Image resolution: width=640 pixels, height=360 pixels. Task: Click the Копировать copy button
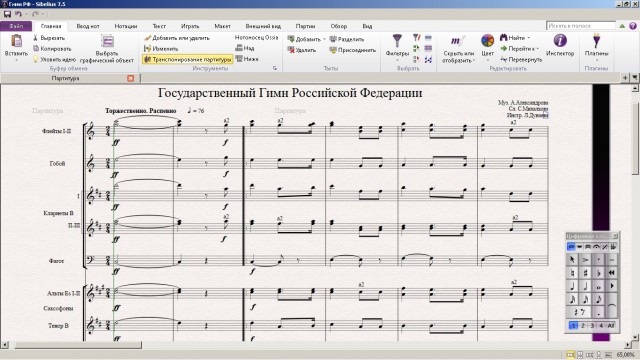[52, 49]
